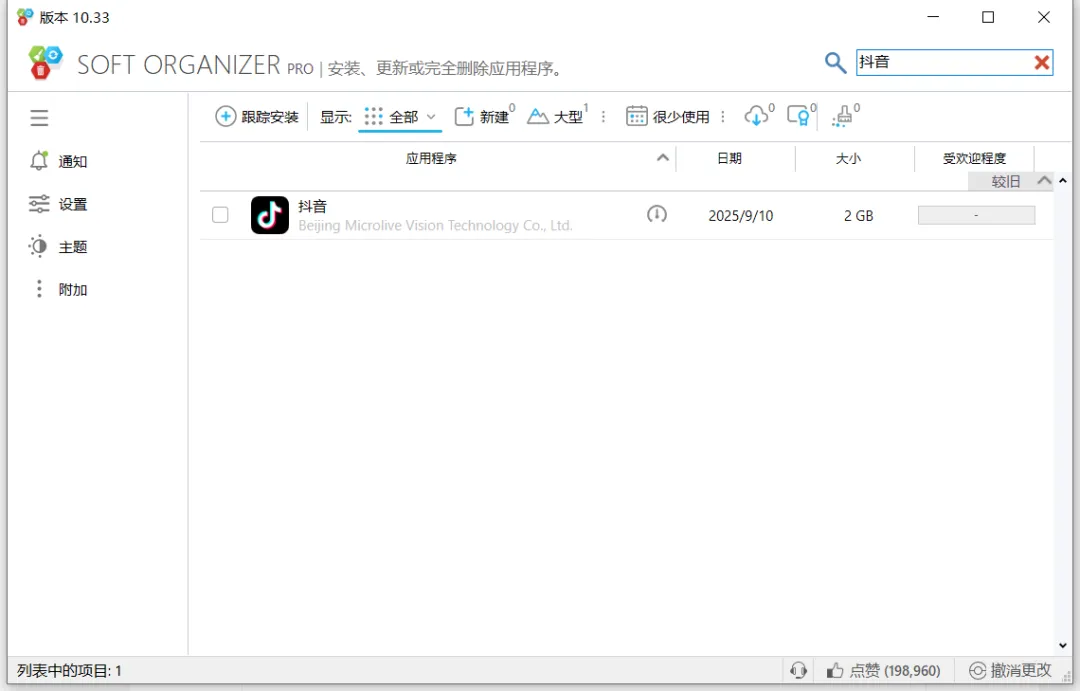Click the 撤消更改 undo changes button

[x=1010, y=670]
